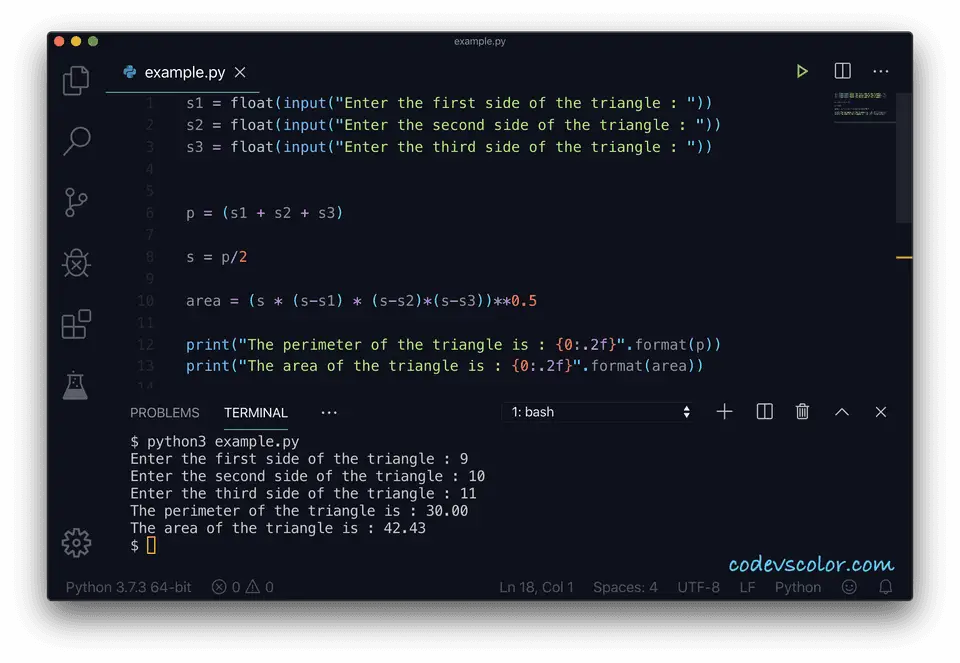Image resolution: width=960 pixels, height=663 pixels.
Task: Change end of line via LF
Action: 747,587
